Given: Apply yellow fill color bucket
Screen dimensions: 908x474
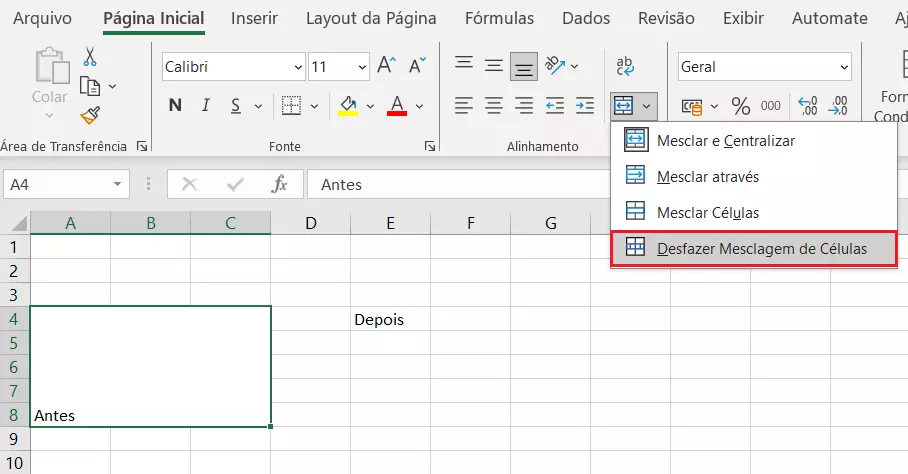Looking at the screenshot, I should click(x=347, y=105).
